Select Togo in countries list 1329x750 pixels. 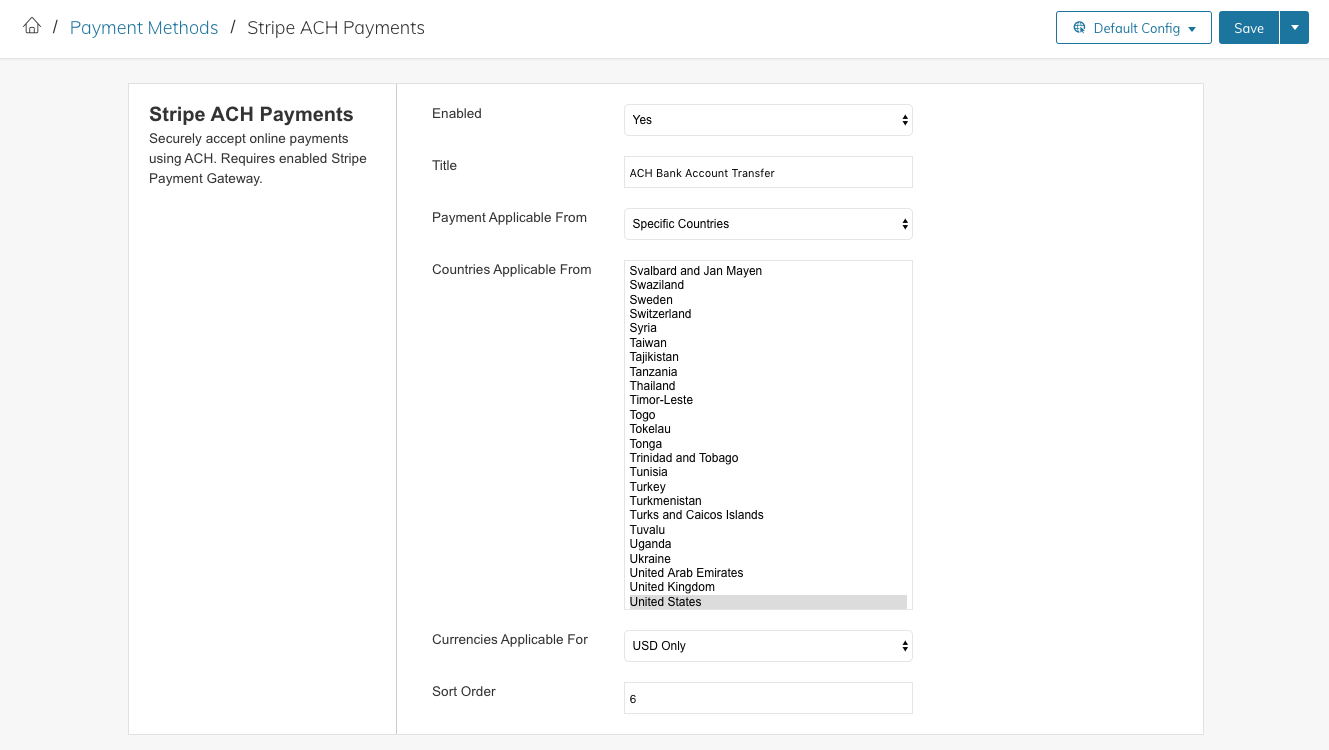pyautogui.click(x=766, y=415)
